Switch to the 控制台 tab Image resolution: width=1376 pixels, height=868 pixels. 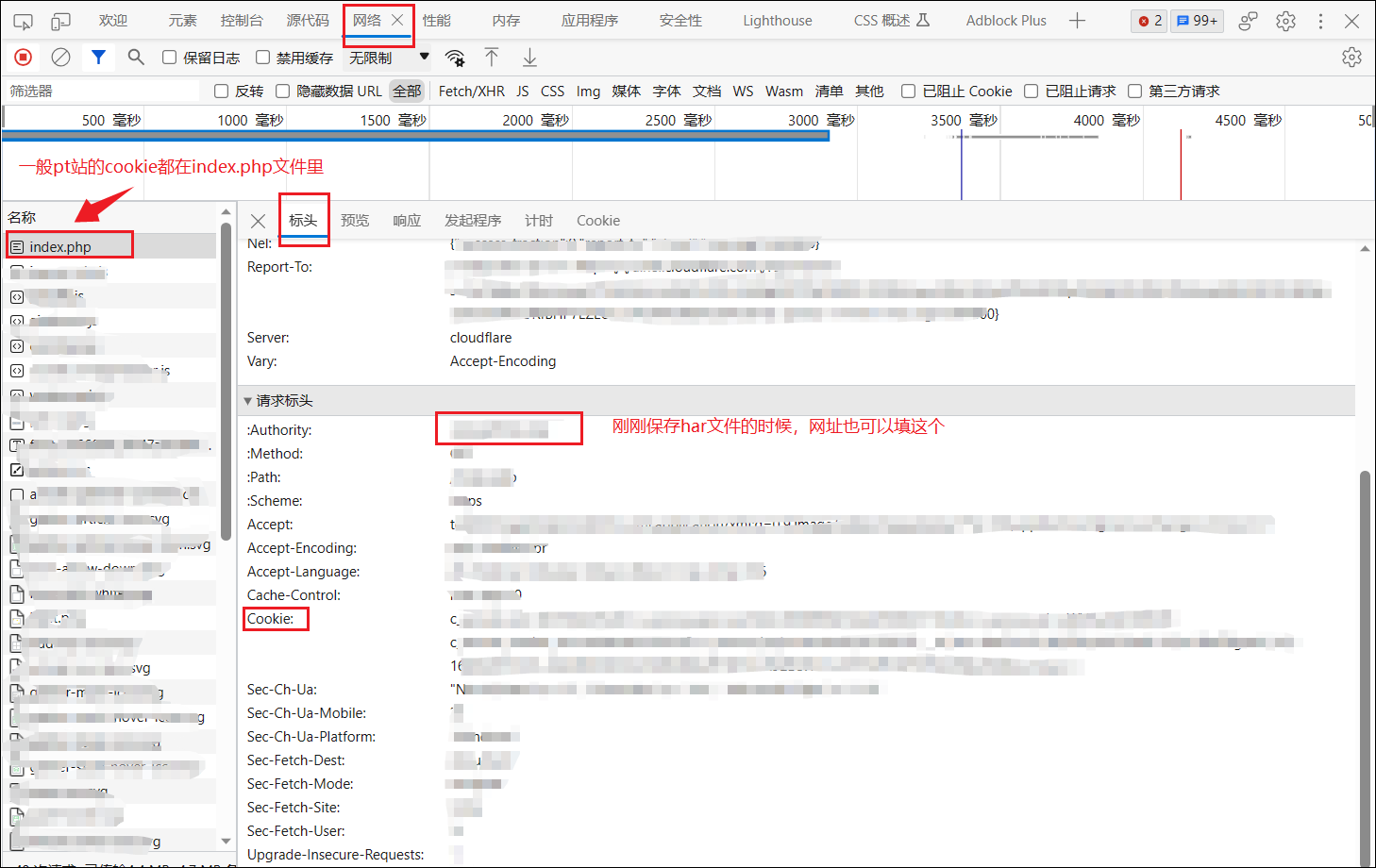pyautogui.click(x=242, y=21)
